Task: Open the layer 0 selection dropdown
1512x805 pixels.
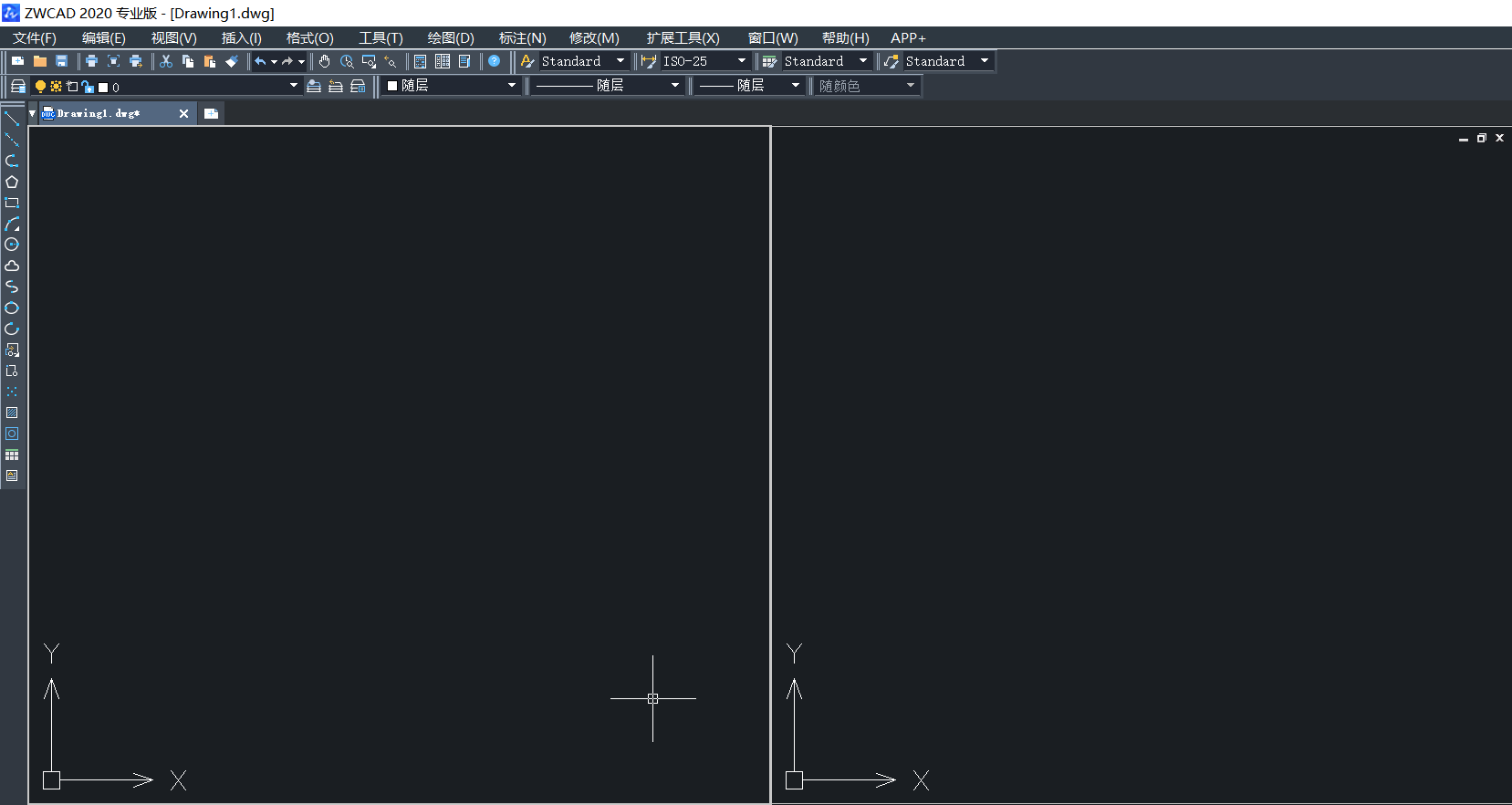Action: (x=293, y=86)
